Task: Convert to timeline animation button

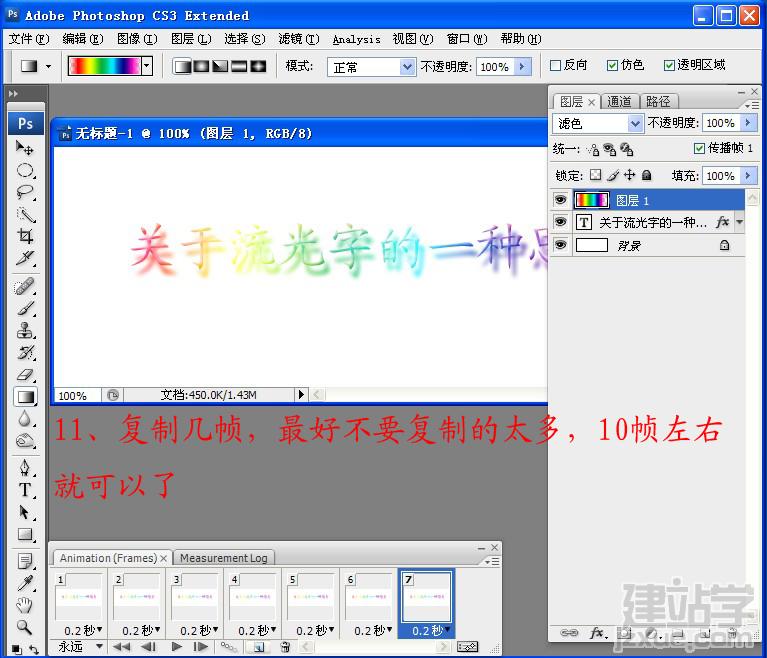Action: pyautogui.click(x=468, y=647)
